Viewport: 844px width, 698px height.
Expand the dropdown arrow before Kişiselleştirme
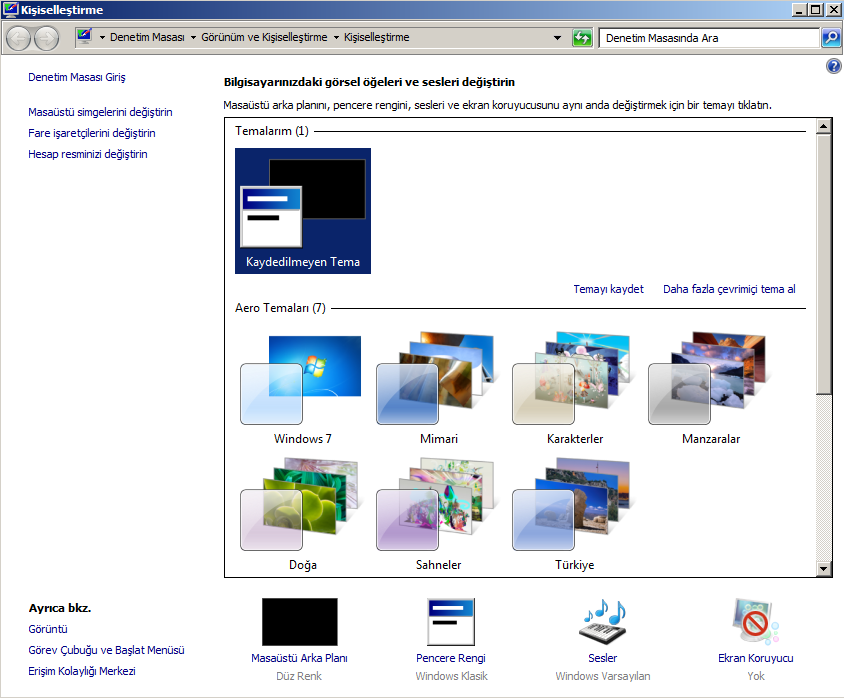(336, 38)
